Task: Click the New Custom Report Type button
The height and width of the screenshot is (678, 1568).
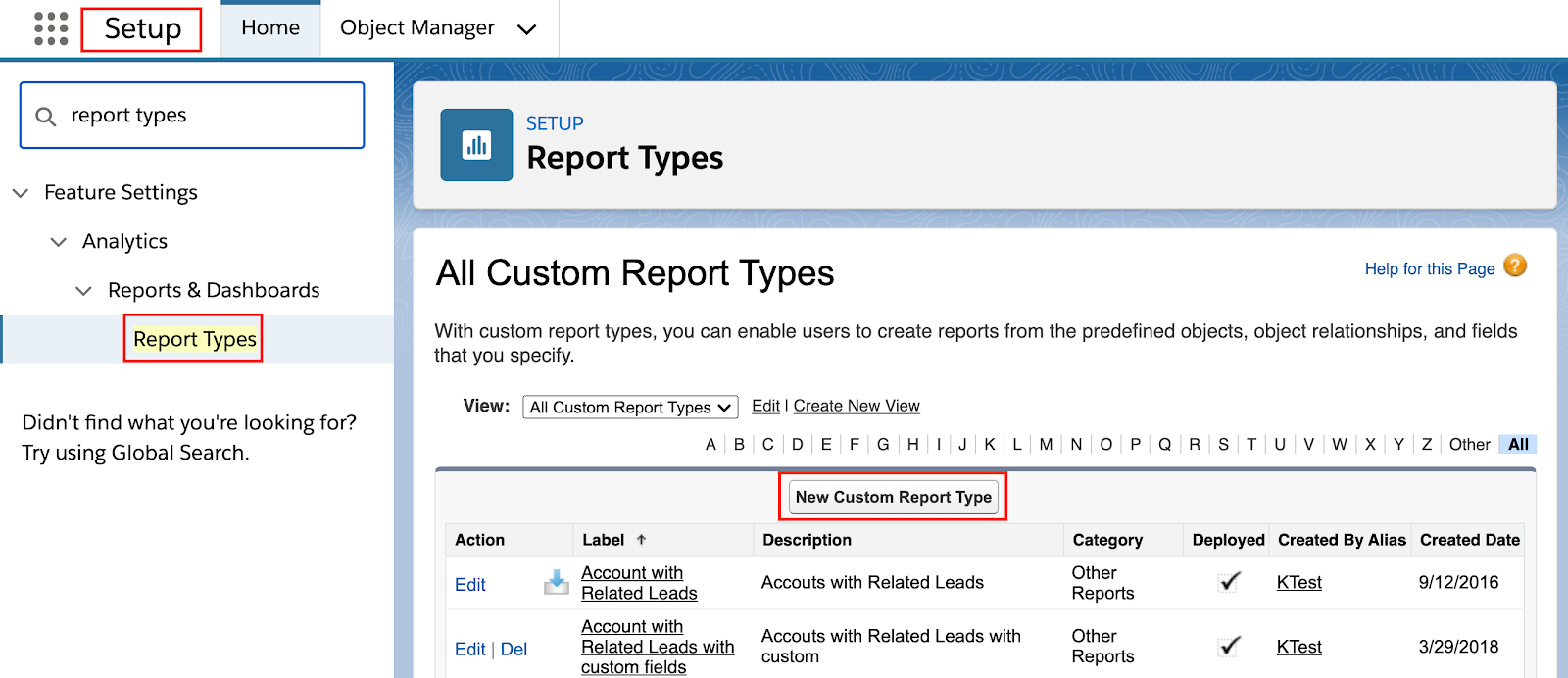Action: point(893,497)
